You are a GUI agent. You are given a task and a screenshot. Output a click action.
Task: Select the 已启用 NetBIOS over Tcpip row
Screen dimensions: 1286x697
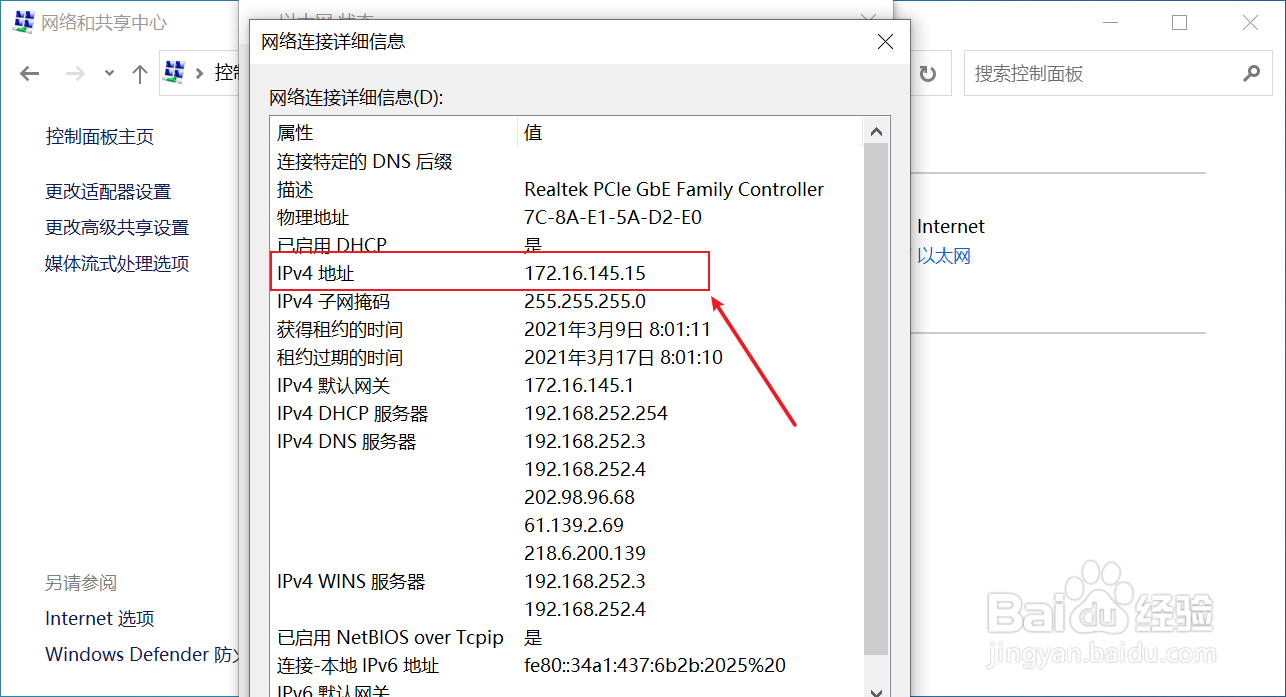click(568, 637)
